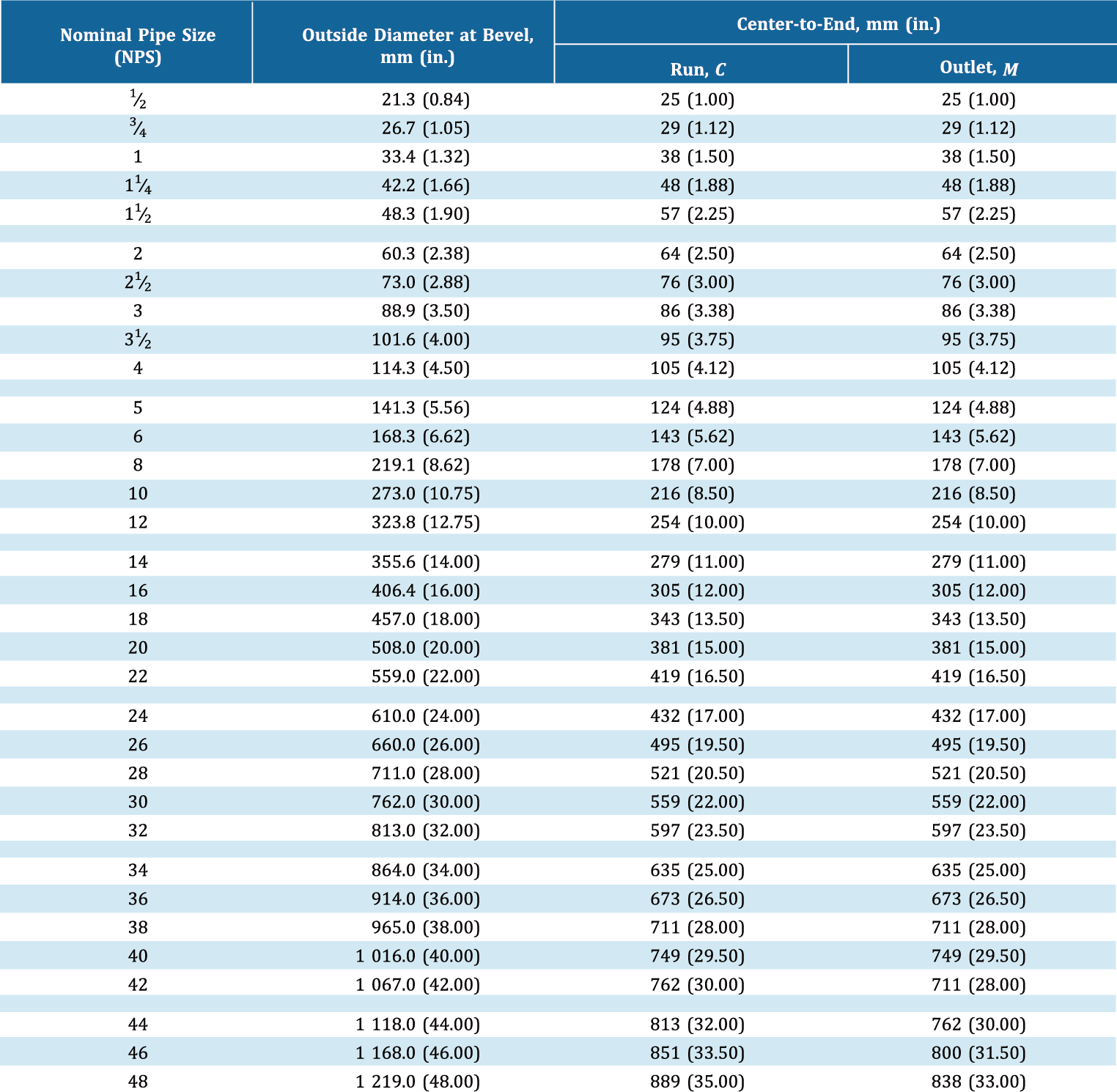This screenshot has height=1092, width=1117.
Task: Select the '323.8 (12.75)' outside diameter cell
Action: 426,522
